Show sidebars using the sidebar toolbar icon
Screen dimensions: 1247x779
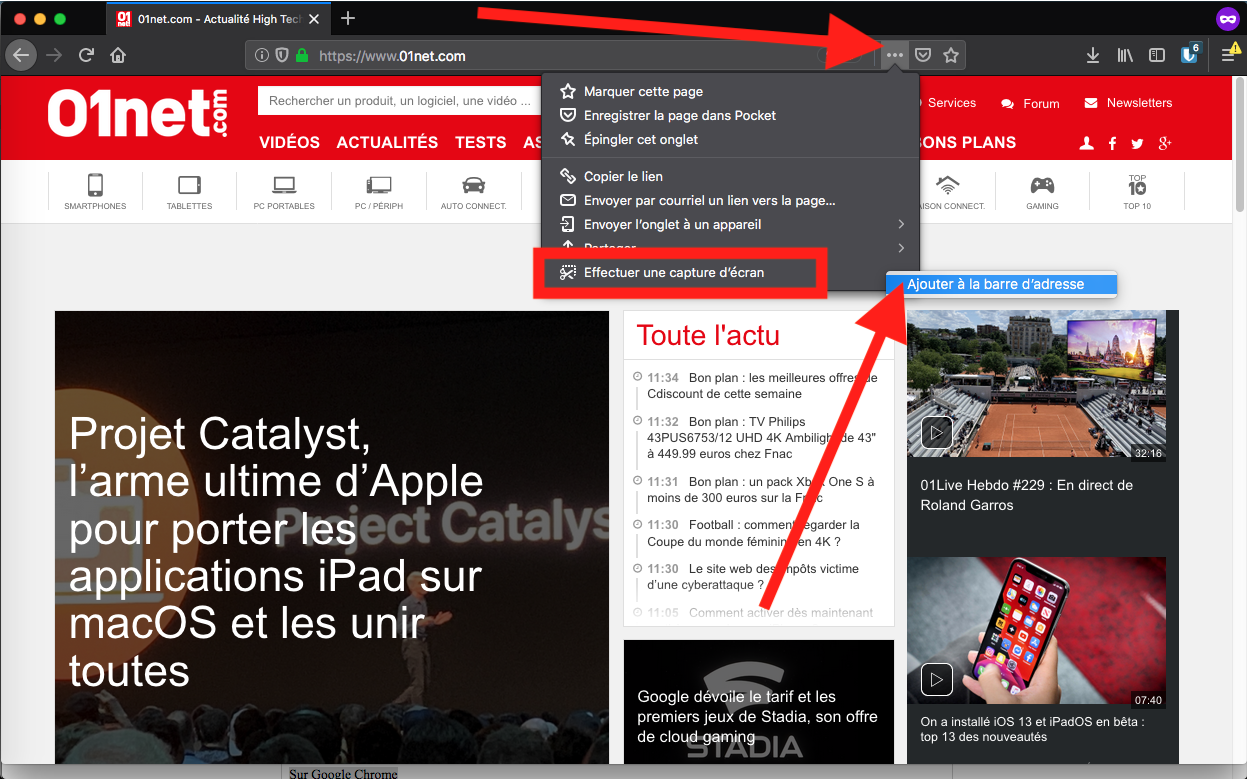[1157, 56]
